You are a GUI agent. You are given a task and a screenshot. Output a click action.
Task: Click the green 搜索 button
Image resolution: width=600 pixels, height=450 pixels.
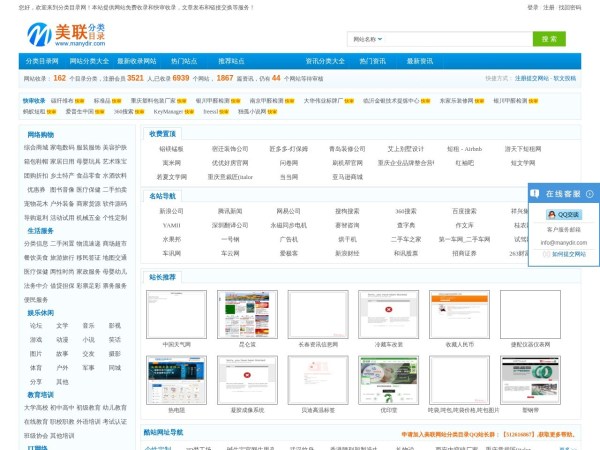point(549,39)
